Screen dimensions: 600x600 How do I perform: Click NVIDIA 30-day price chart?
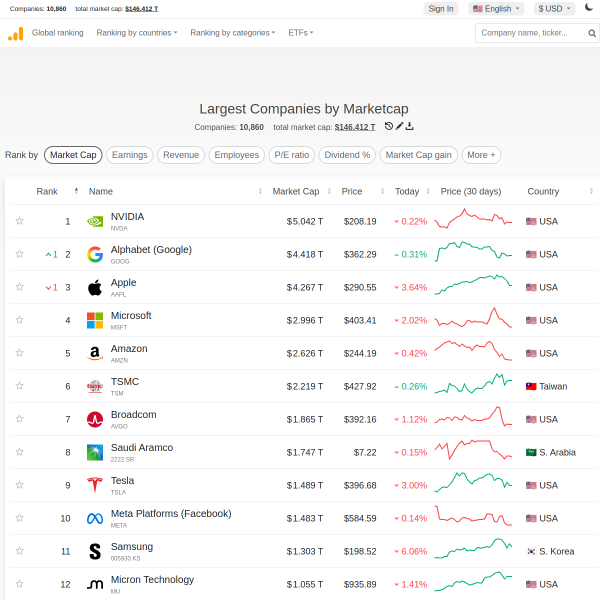473,218
